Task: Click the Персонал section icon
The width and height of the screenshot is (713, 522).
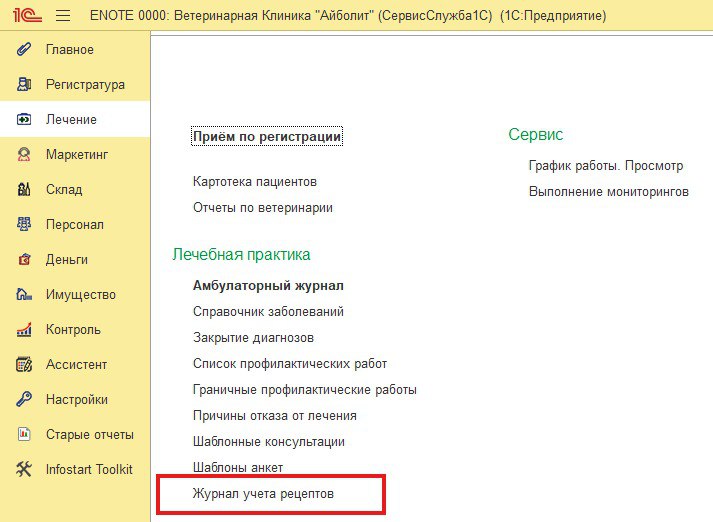Action: click(x=24, y=224)
